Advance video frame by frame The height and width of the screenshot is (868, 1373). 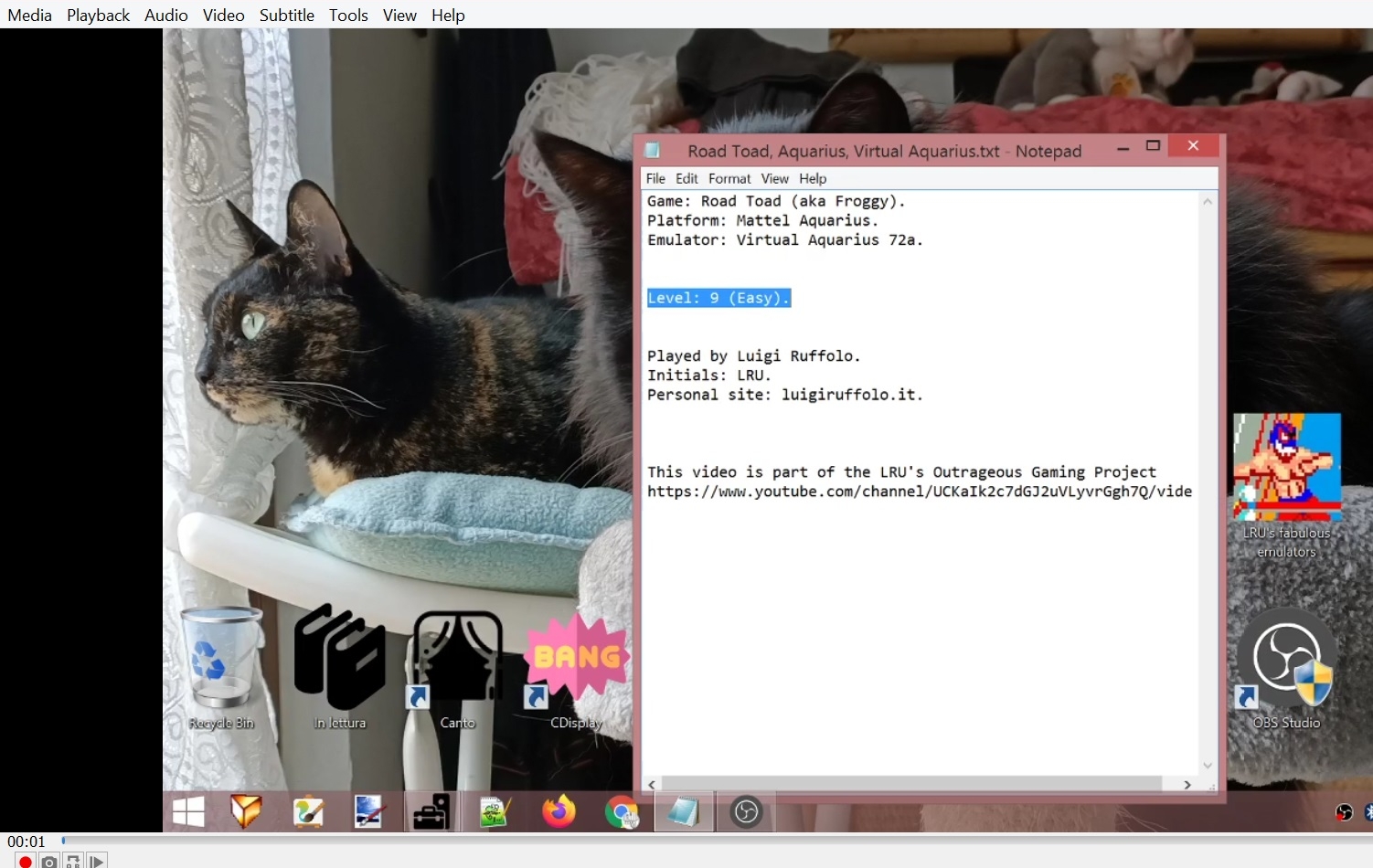[97, 861]
